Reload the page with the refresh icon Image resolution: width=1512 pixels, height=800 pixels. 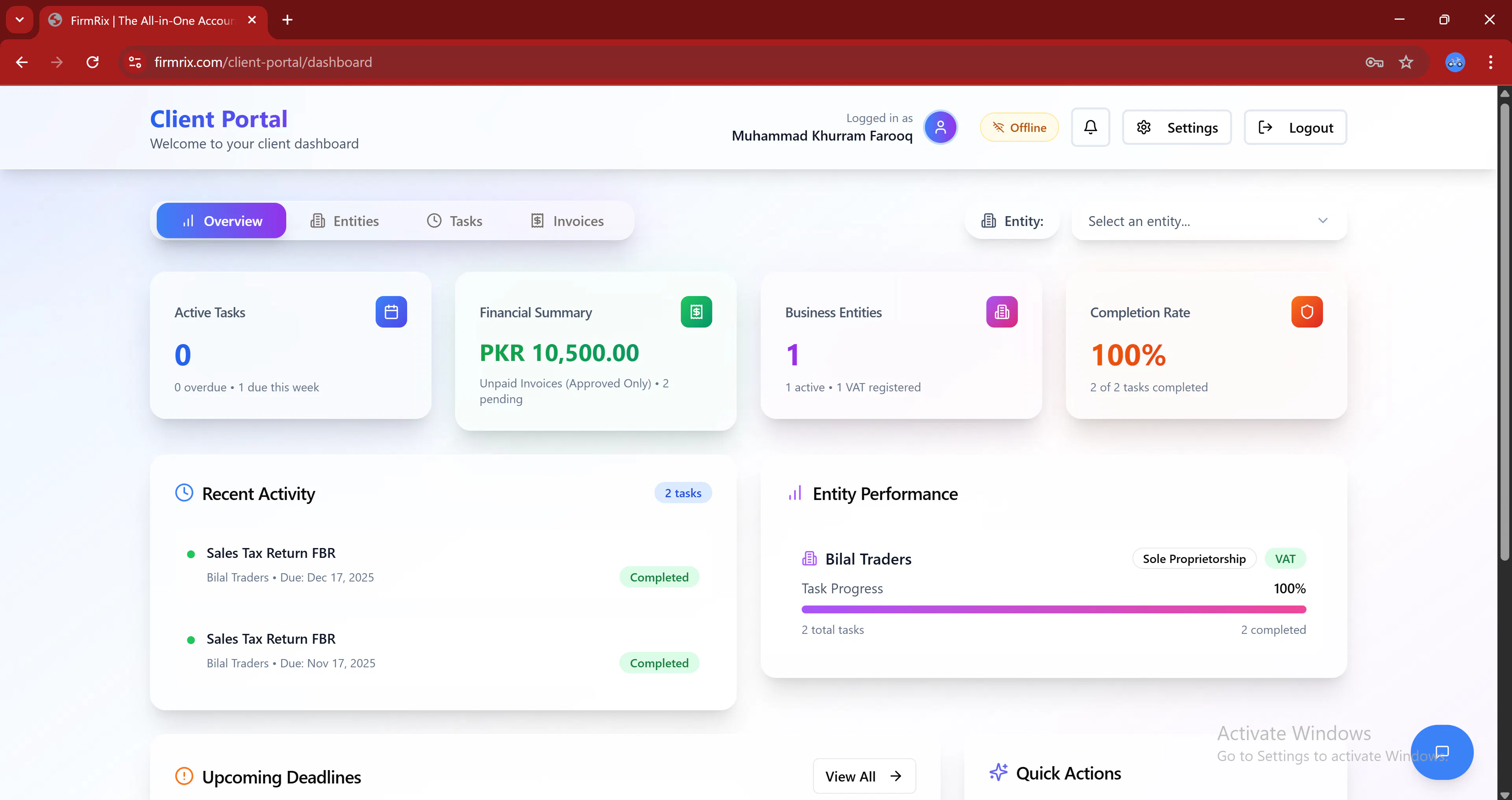(x=92, y=62)
